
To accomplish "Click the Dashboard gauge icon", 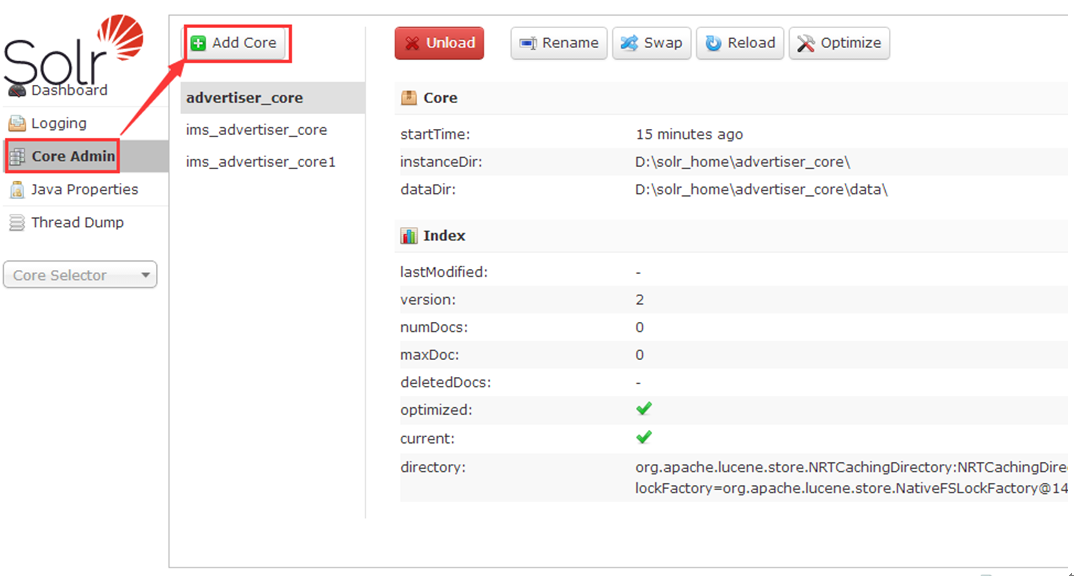I will 17,90.
